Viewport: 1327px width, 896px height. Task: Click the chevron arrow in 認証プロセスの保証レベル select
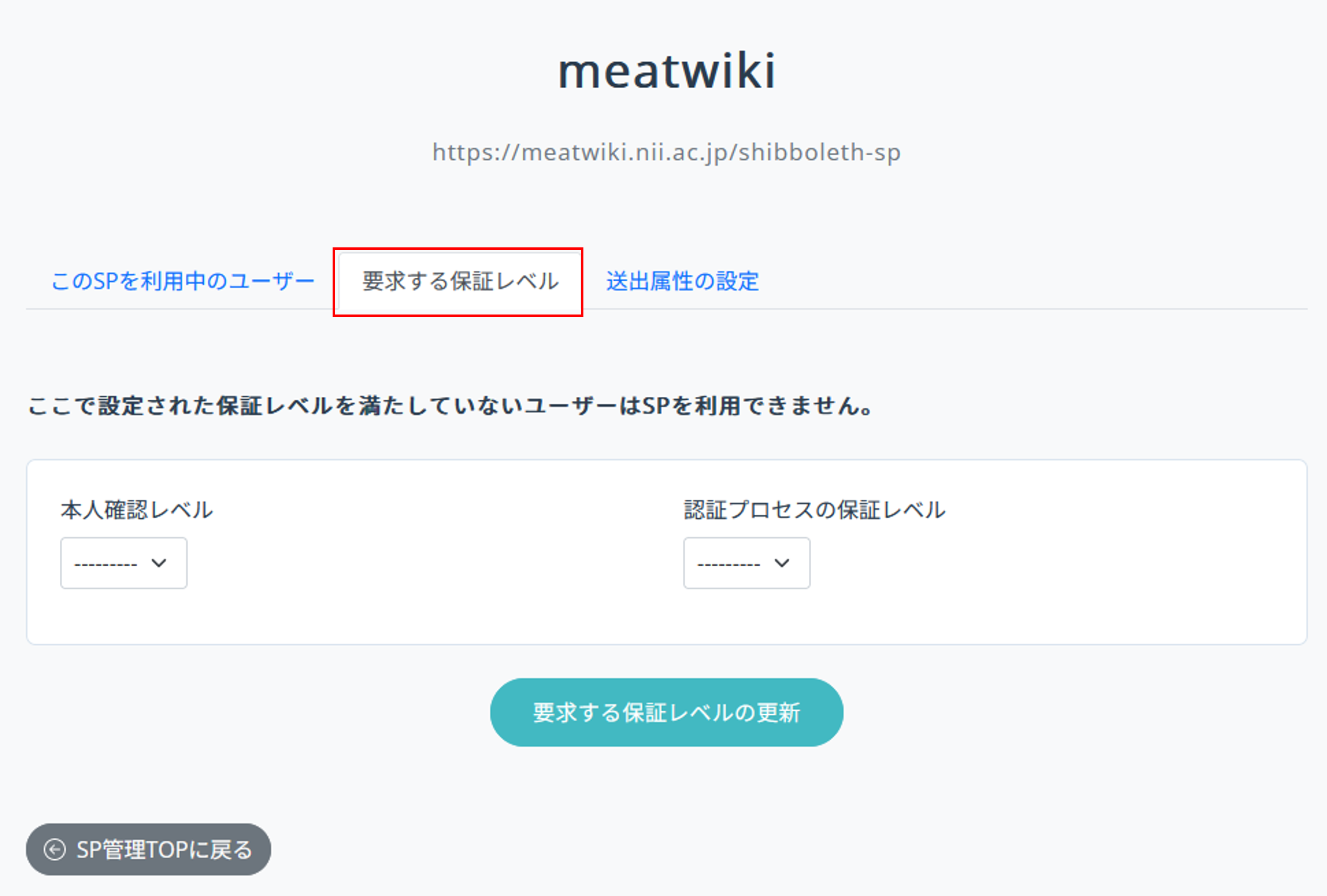pos(782,563)
